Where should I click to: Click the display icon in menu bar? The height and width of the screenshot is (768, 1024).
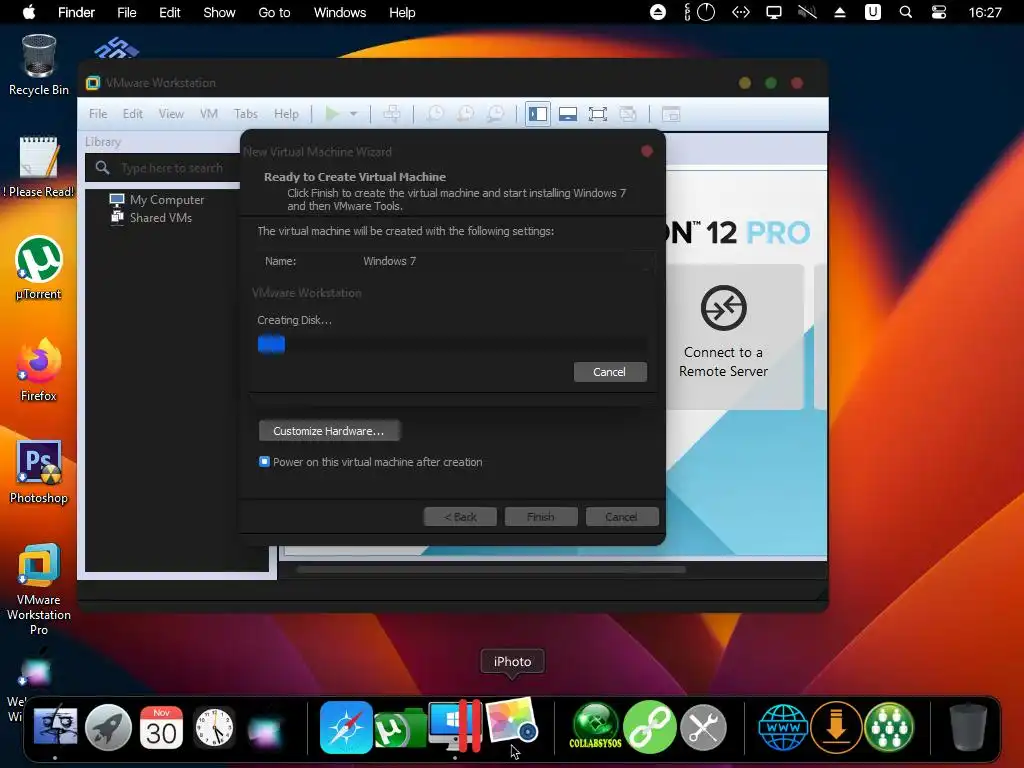pyautogui.click(x=774, y=12)
